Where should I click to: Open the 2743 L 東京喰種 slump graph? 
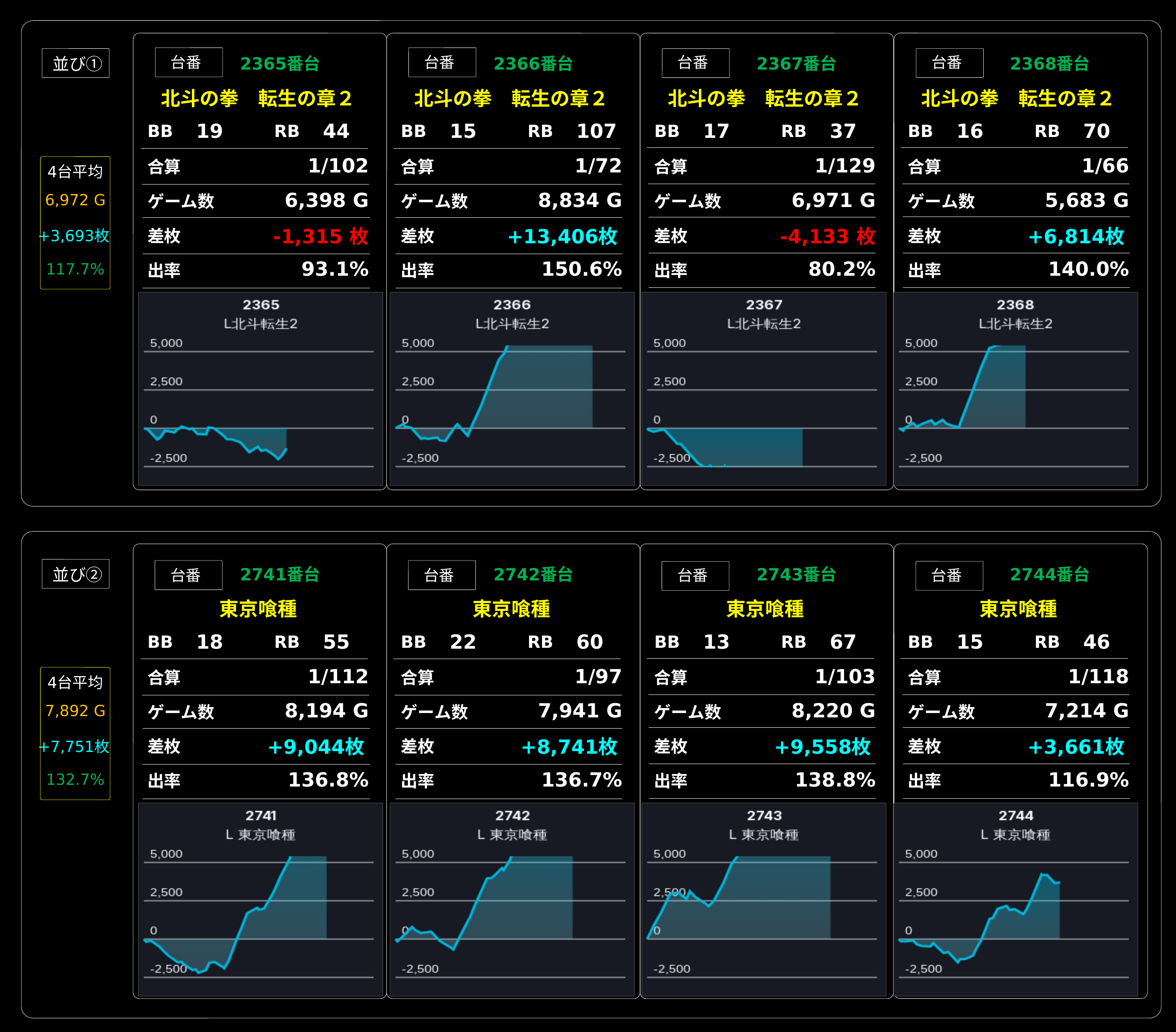pyautogui.click(x=764, y=900)
